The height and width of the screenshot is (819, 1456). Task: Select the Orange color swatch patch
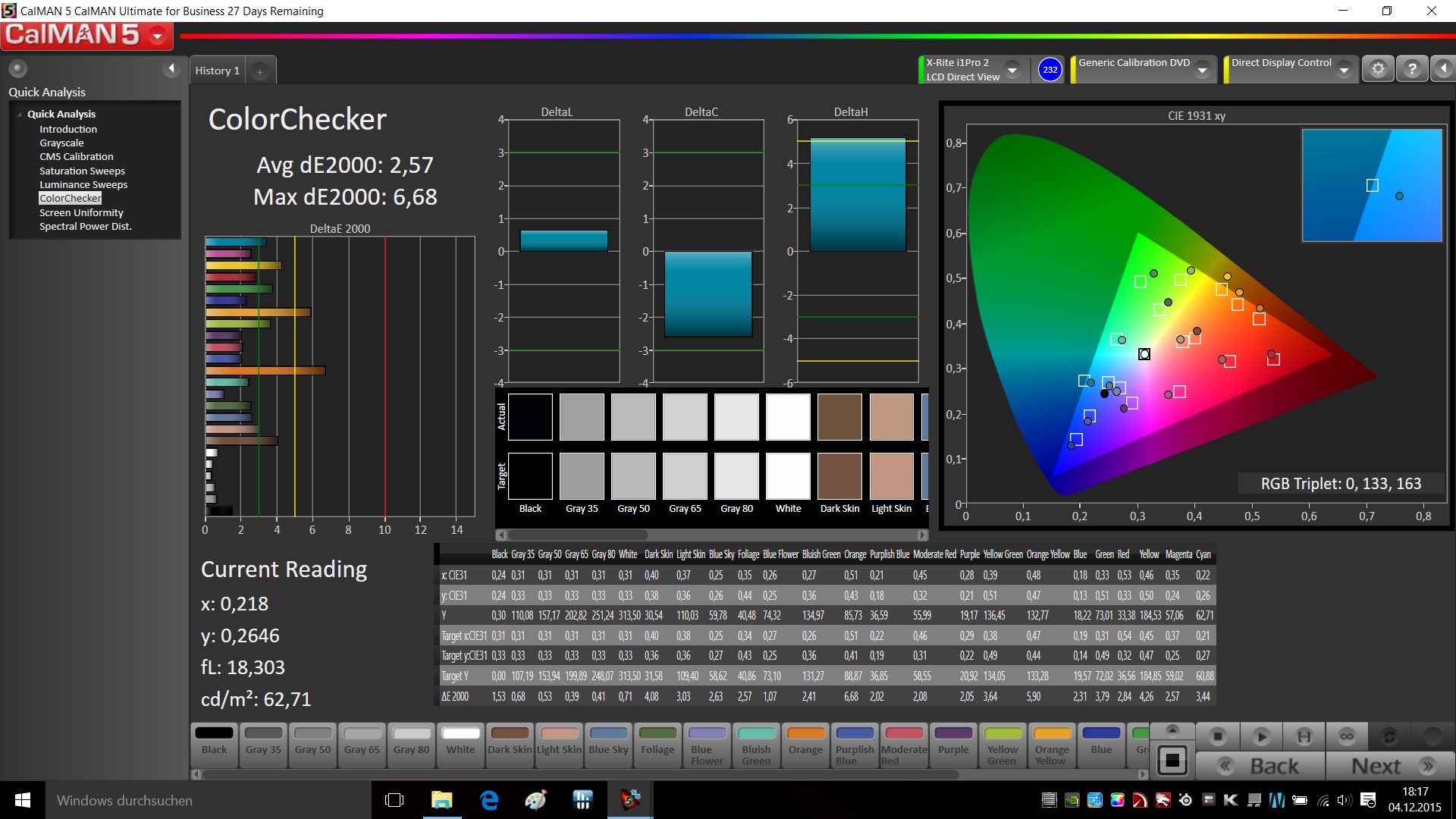pos(805,741)
